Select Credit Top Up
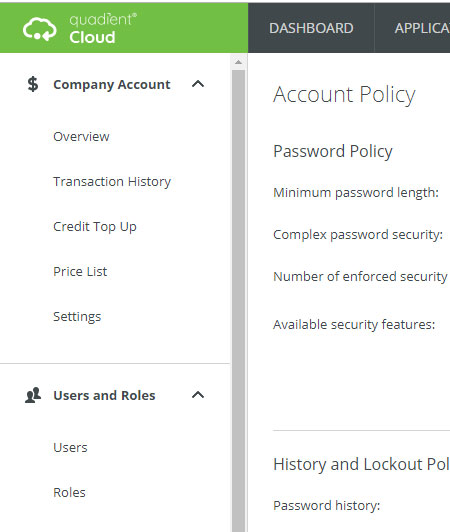 tap(95, 227)
